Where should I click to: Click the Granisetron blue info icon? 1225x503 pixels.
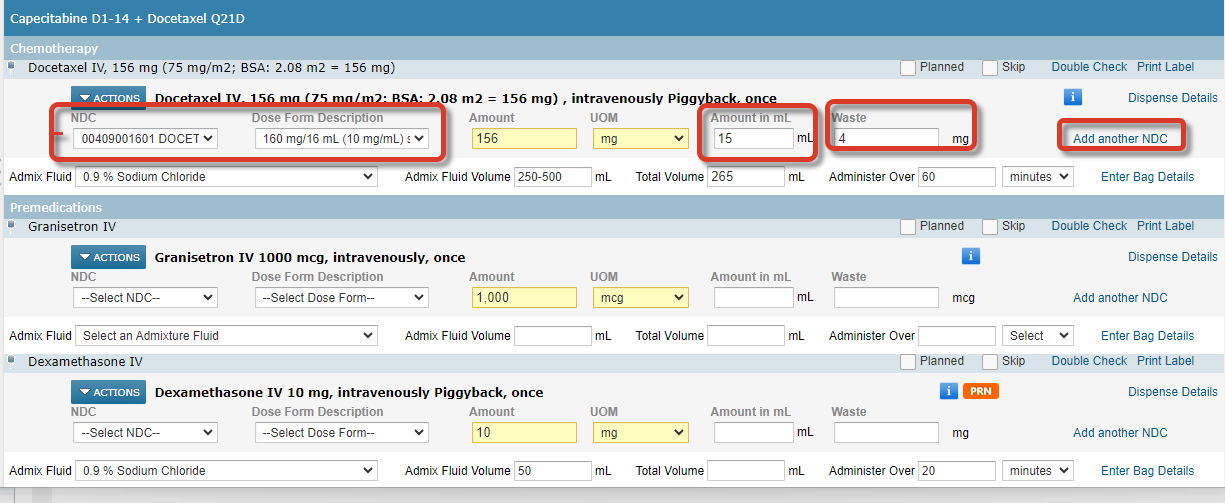click(969, 257)
